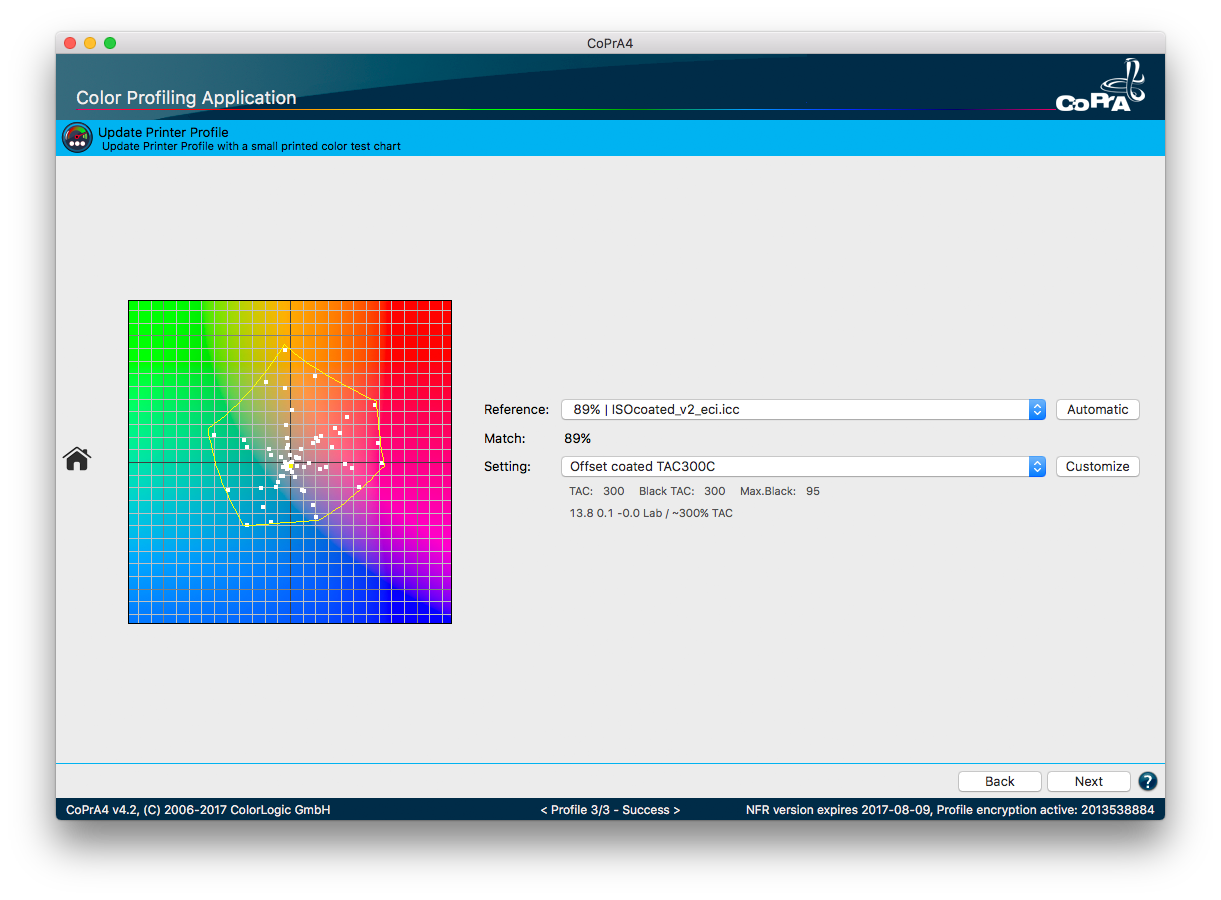Screen dimensions: 1221x900
Task: Open help with the question mark icon
Action: [1148, 781]
